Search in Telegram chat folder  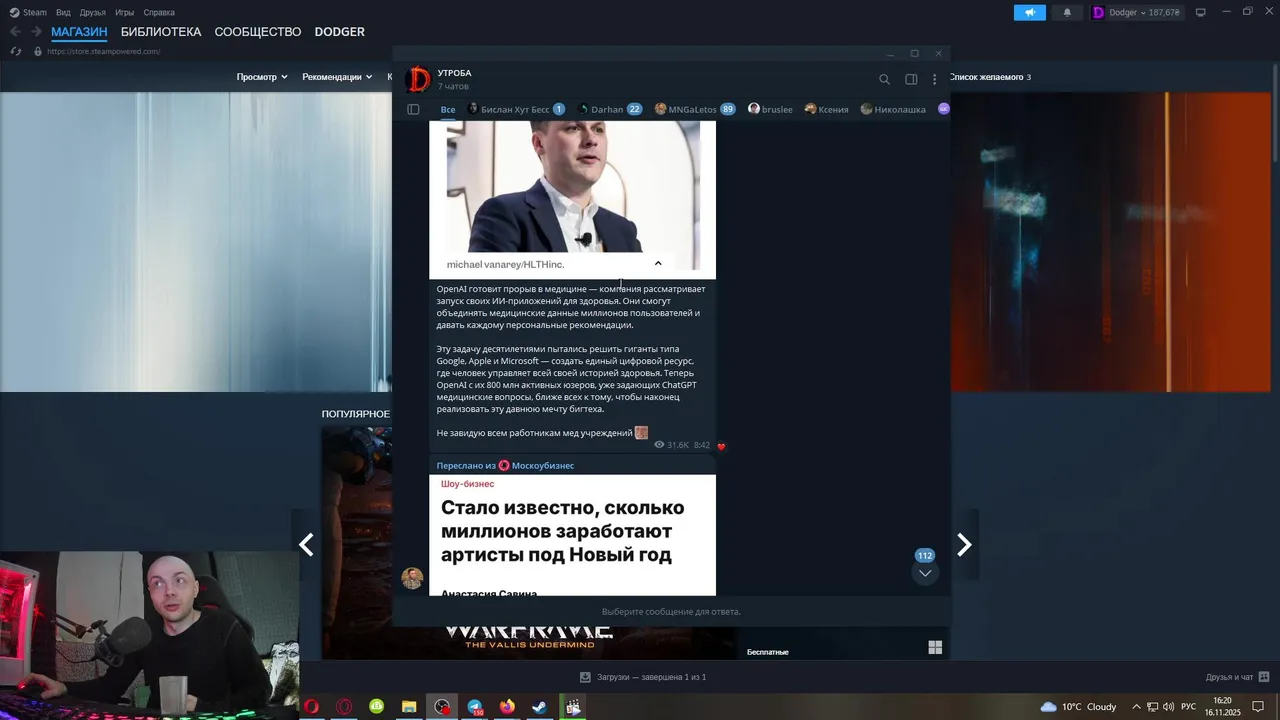[x=884, y=79]
